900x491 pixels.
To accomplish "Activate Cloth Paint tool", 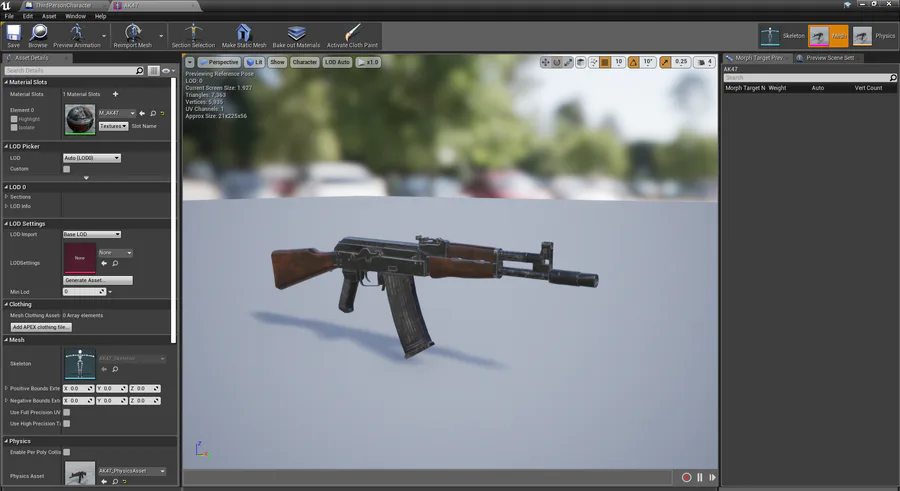I will coord(352,36).
